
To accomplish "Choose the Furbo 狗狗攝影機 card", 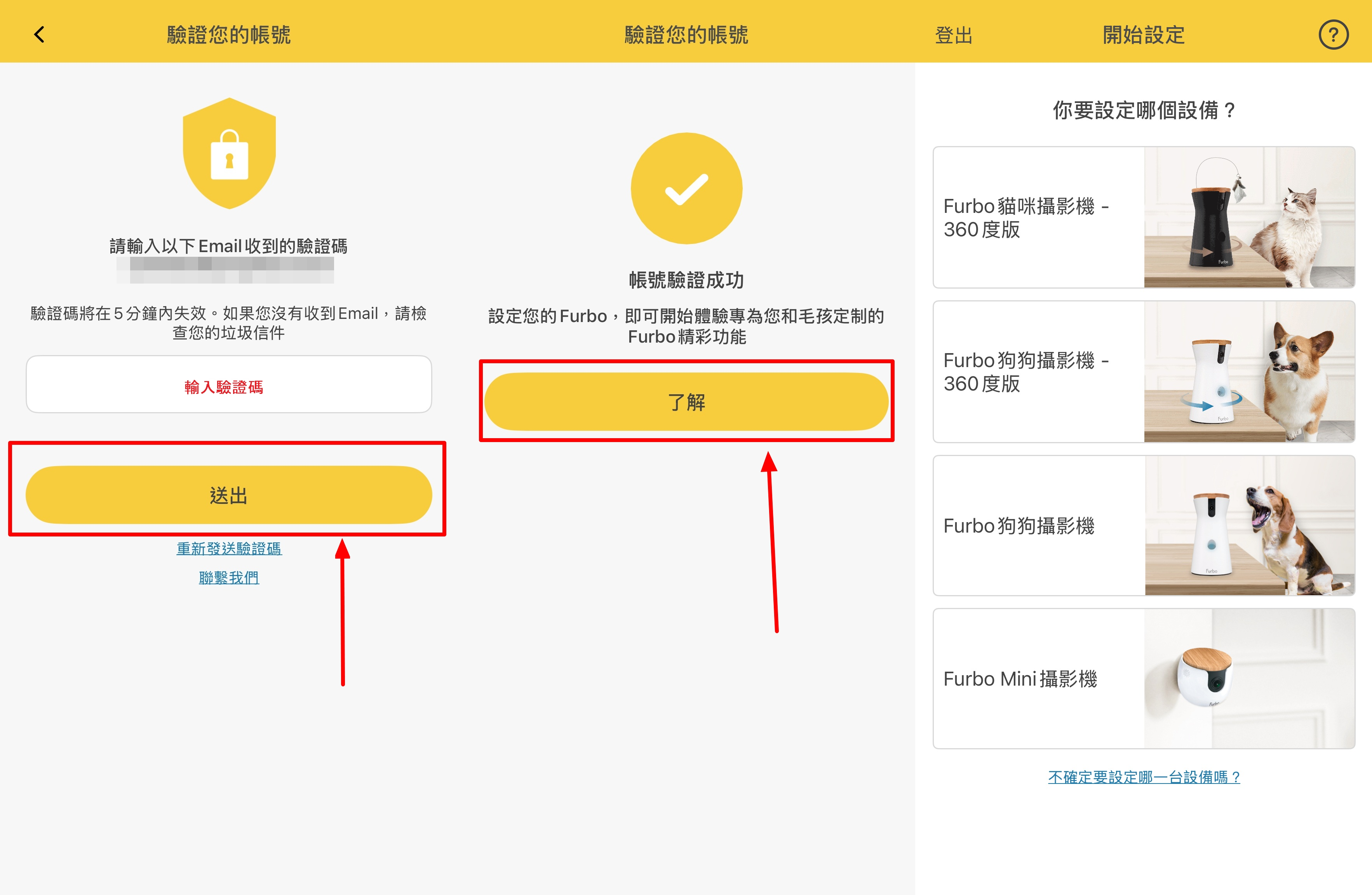I will 1144,526.
